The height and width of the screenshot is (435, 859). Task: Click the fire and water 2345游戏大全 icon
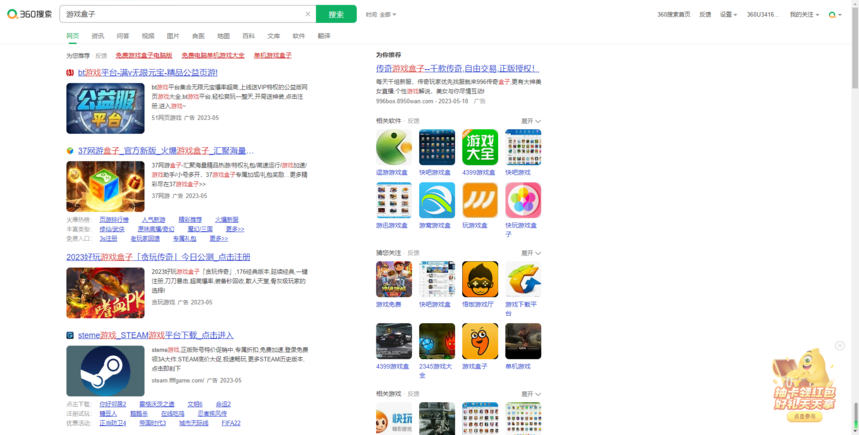[437, 341]
